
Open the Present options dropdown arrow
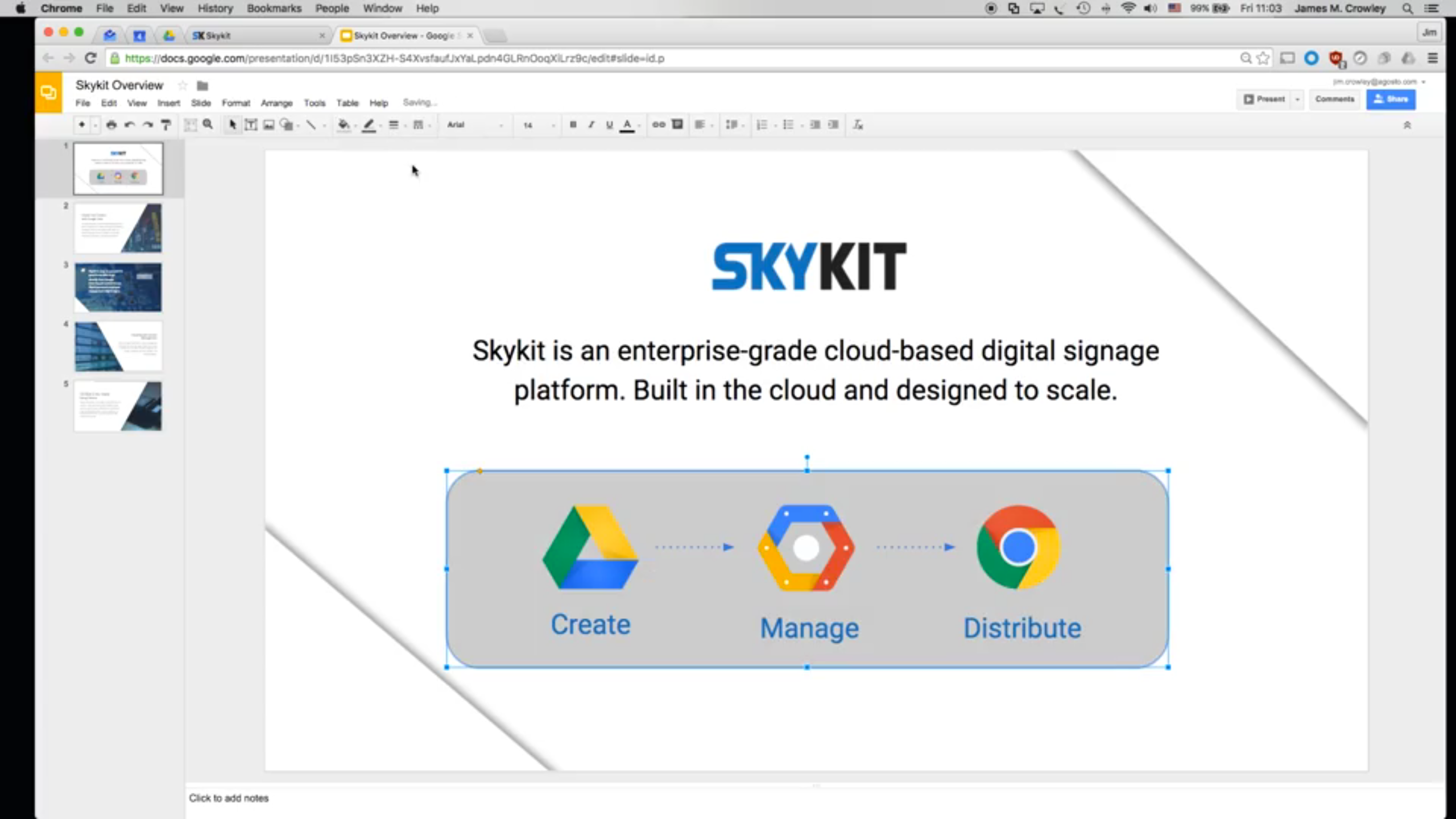coord(1297,99)
